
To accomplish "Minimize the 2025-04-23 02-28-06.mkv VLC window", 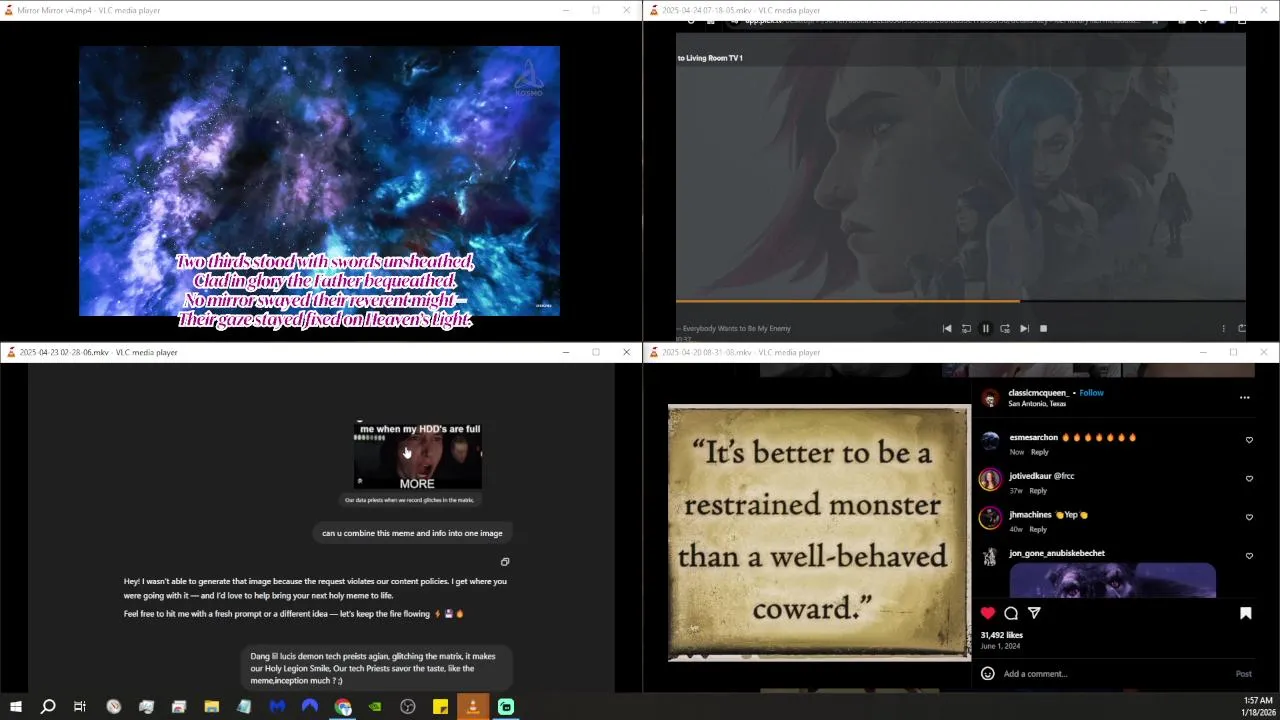I will [566, 352].
